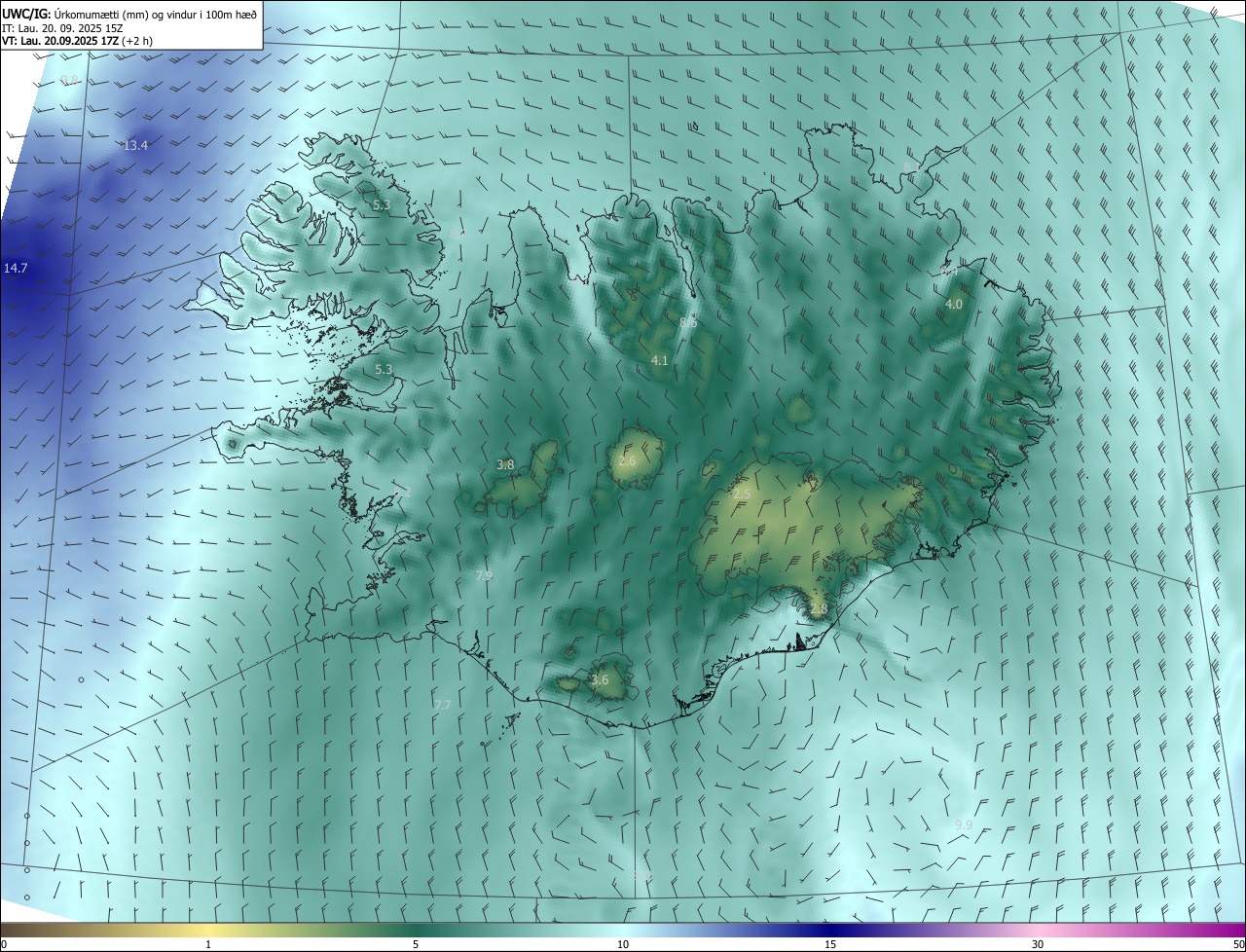Click the 4.0 value in the northeast
The width and height of the screenshot is (1246, 952).
click(x=954, y=305)
